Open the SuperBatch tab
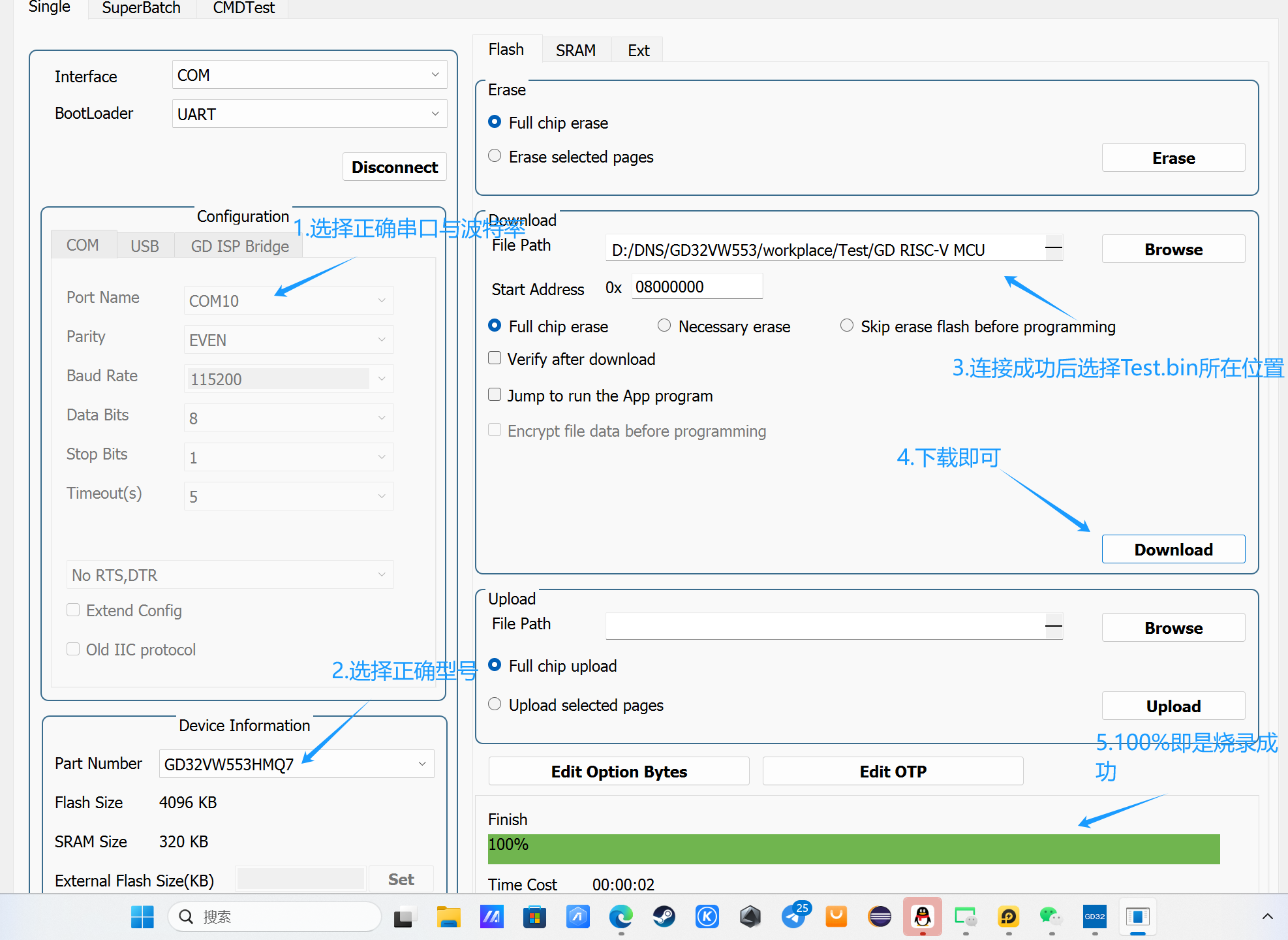This screenshot has width=1288, height=940. pyautogui.click(x=141, y=8)
